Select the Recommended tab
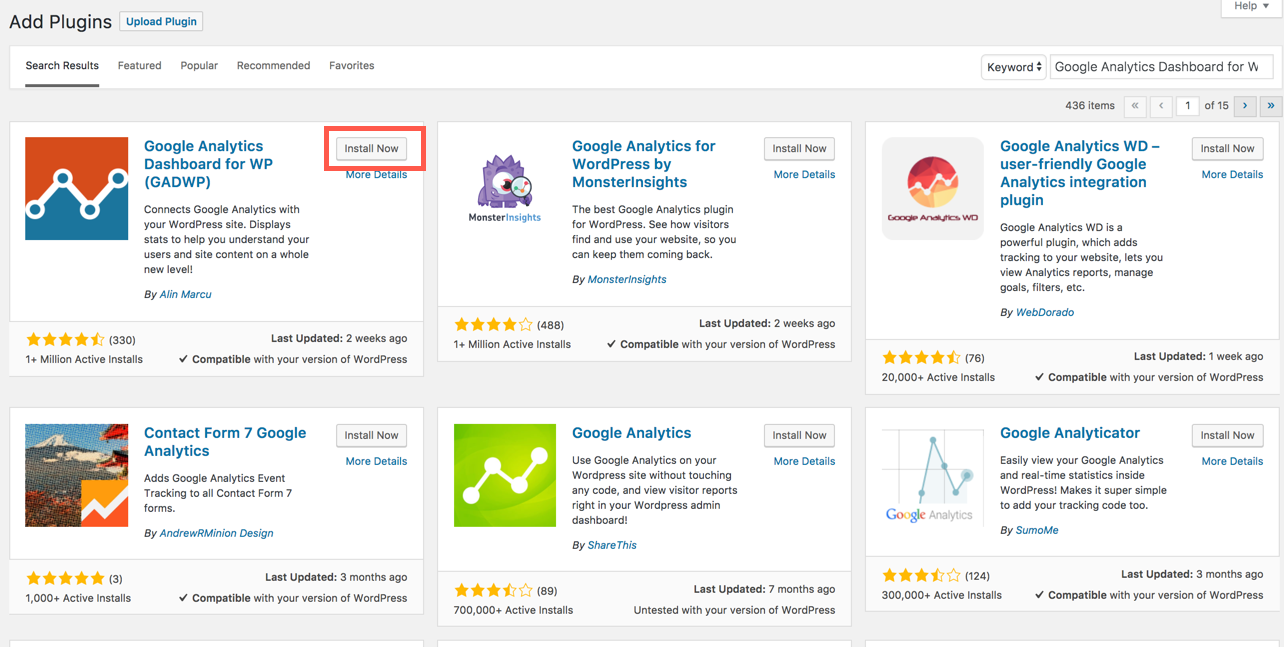The height and width of the screenshot is (647, 1284). click(273, 66)
